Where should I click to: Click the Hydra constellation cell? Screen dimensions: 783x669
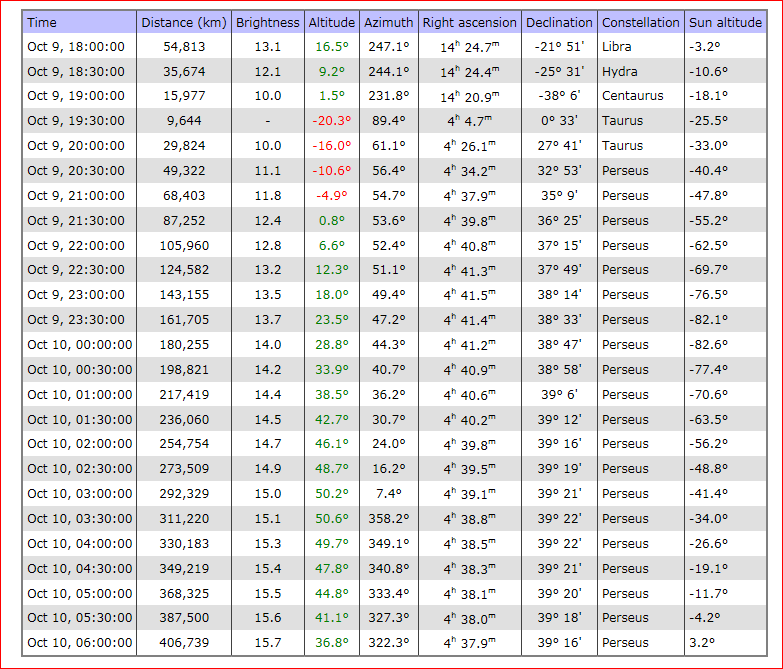(x=620, y=71)
